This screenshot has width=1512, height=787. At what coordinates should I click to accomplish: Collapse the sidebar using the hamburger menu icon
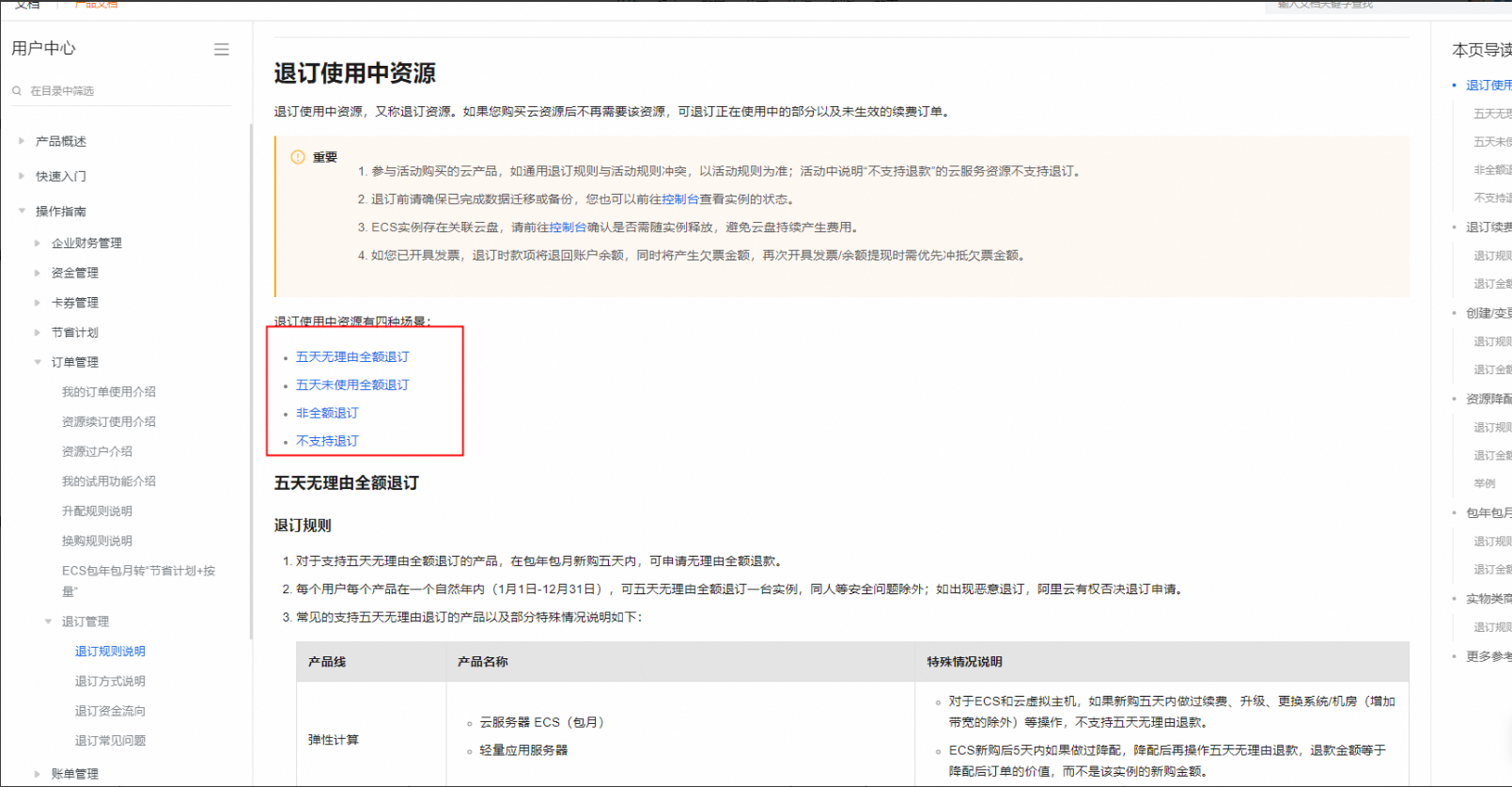[222, 50]
